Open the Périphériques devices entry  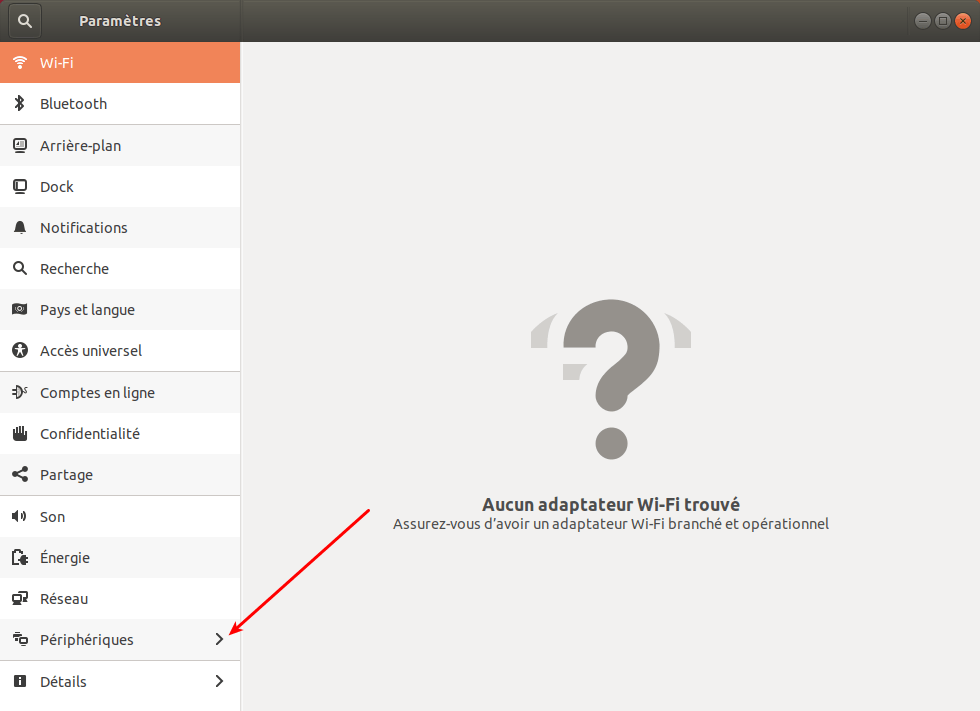pos(86,640)
